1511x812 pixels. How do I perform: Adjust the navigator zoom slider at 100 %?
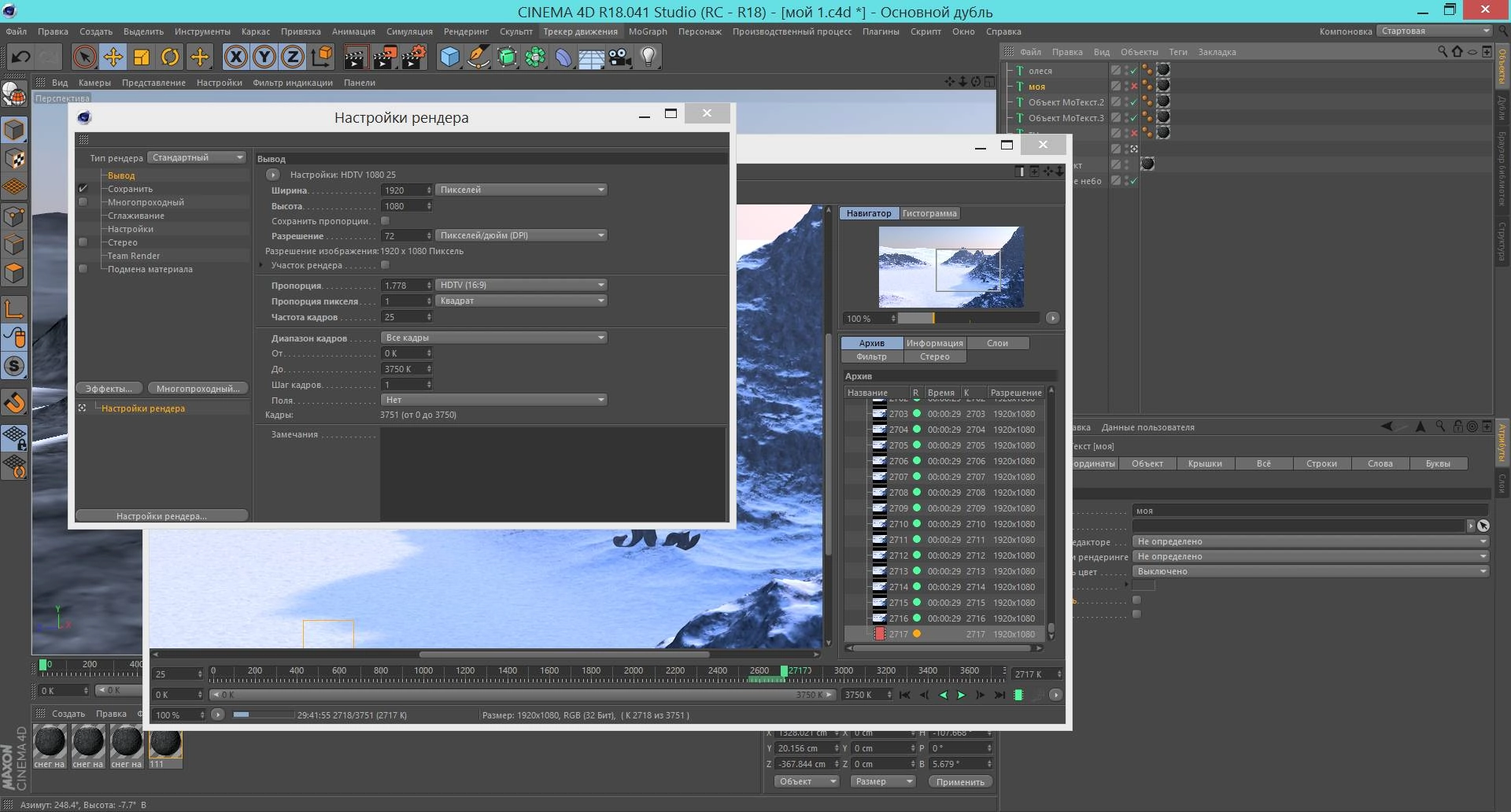point(968,319)
